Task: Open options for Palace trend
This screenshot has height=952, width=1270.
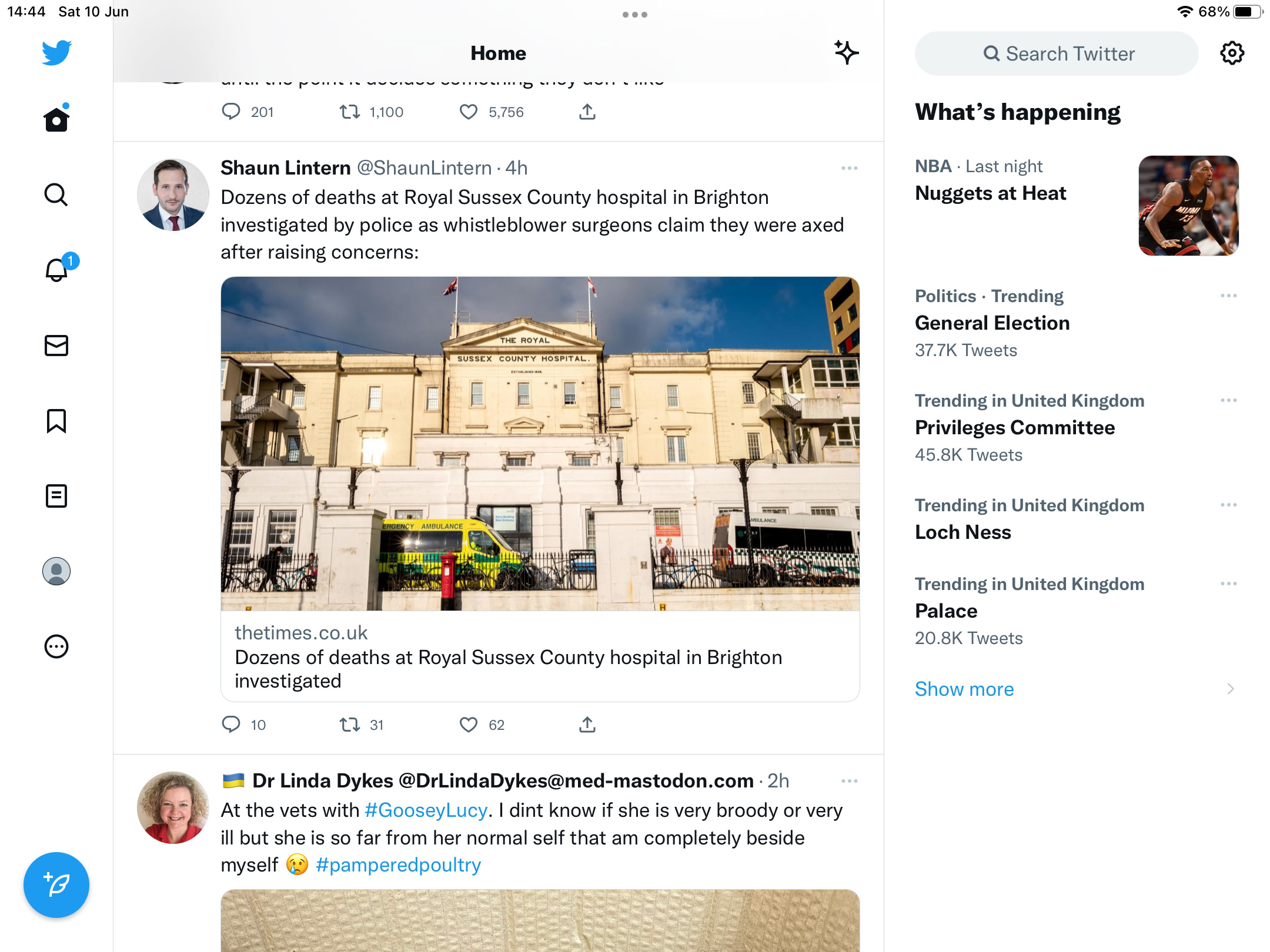Action: coord(1228,584)
